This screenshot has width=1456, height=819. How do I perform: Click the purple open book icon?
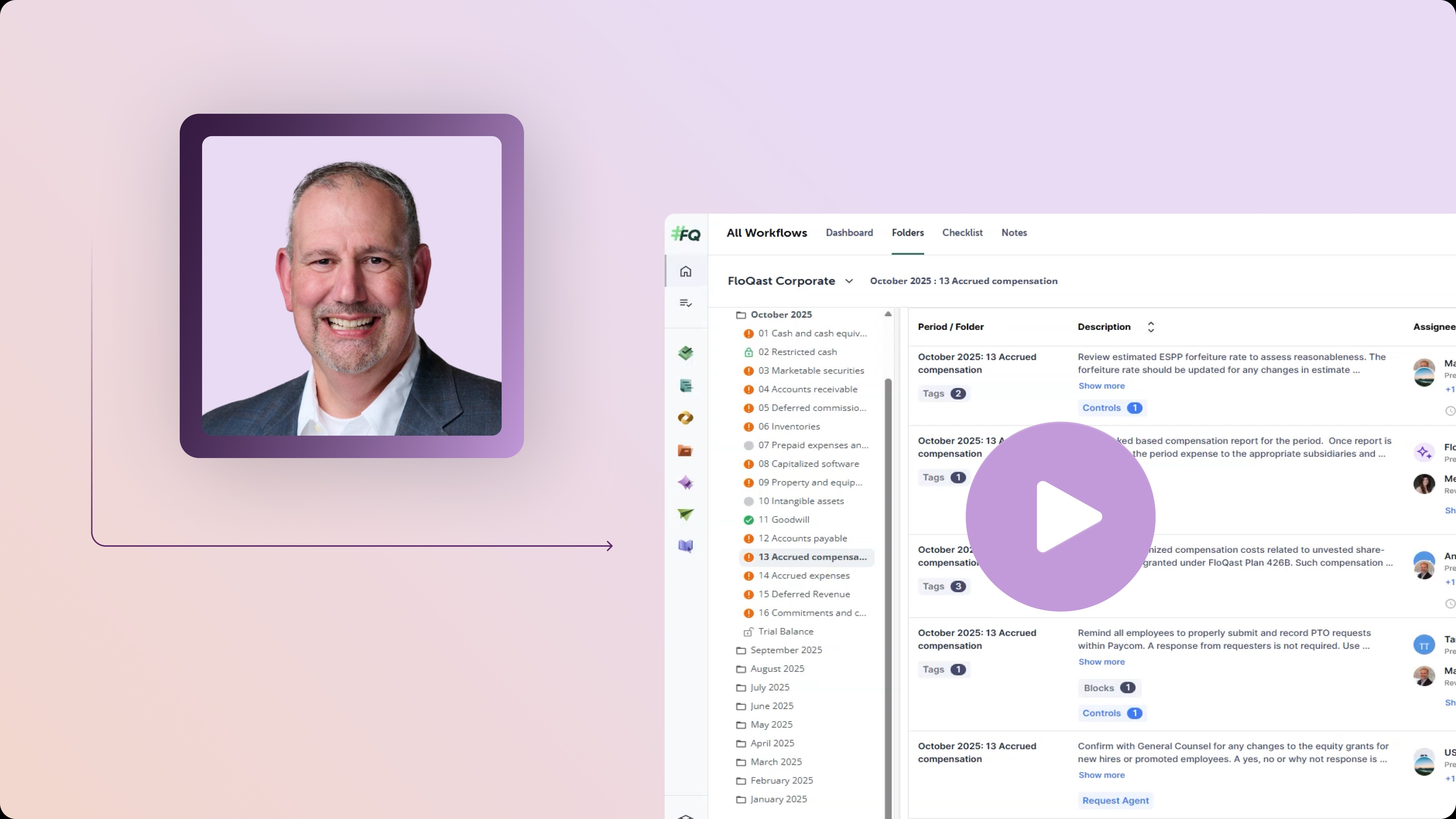click(x=686, y=546)
